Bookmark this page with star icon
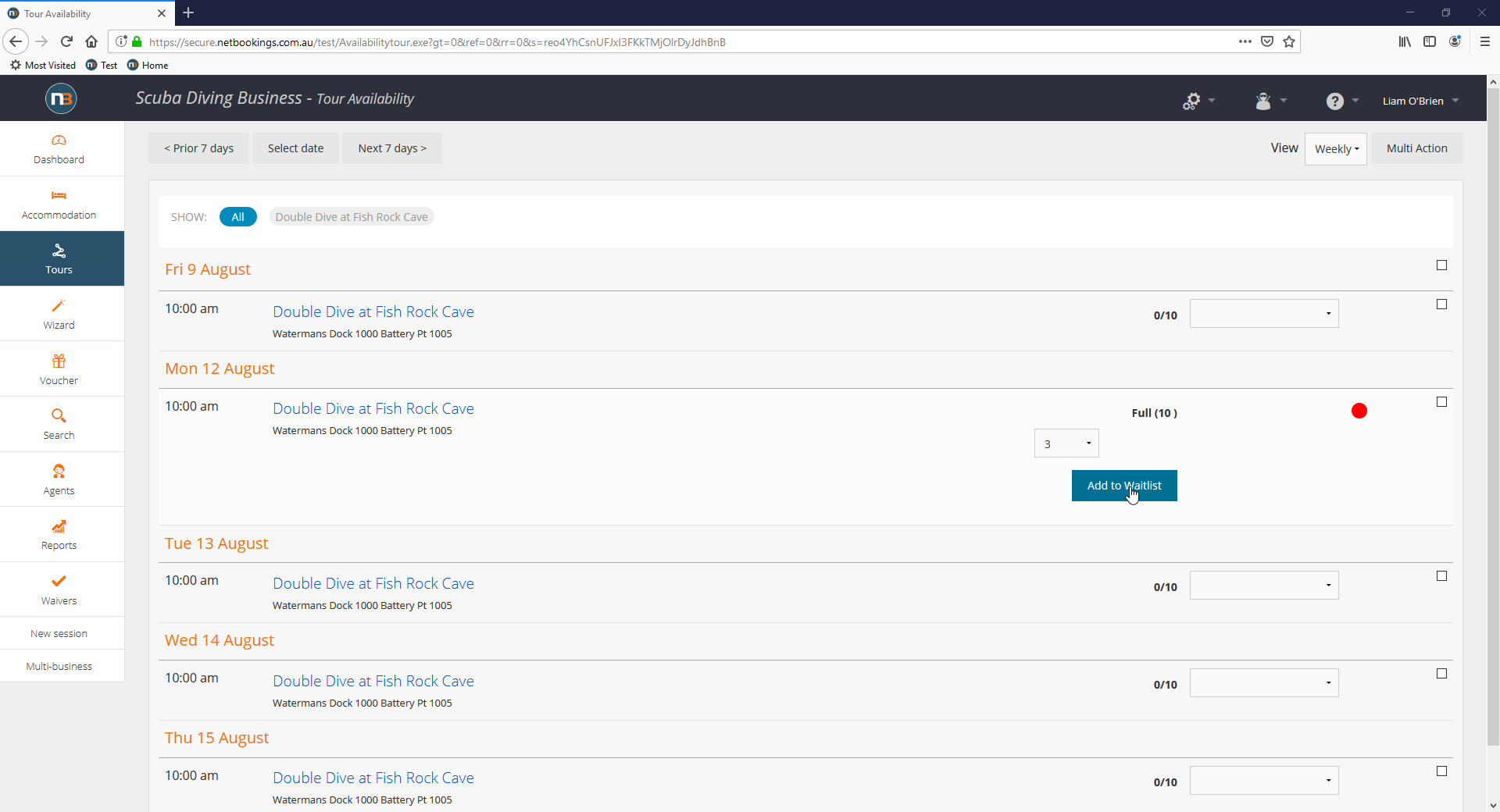 pos(1289,41)
